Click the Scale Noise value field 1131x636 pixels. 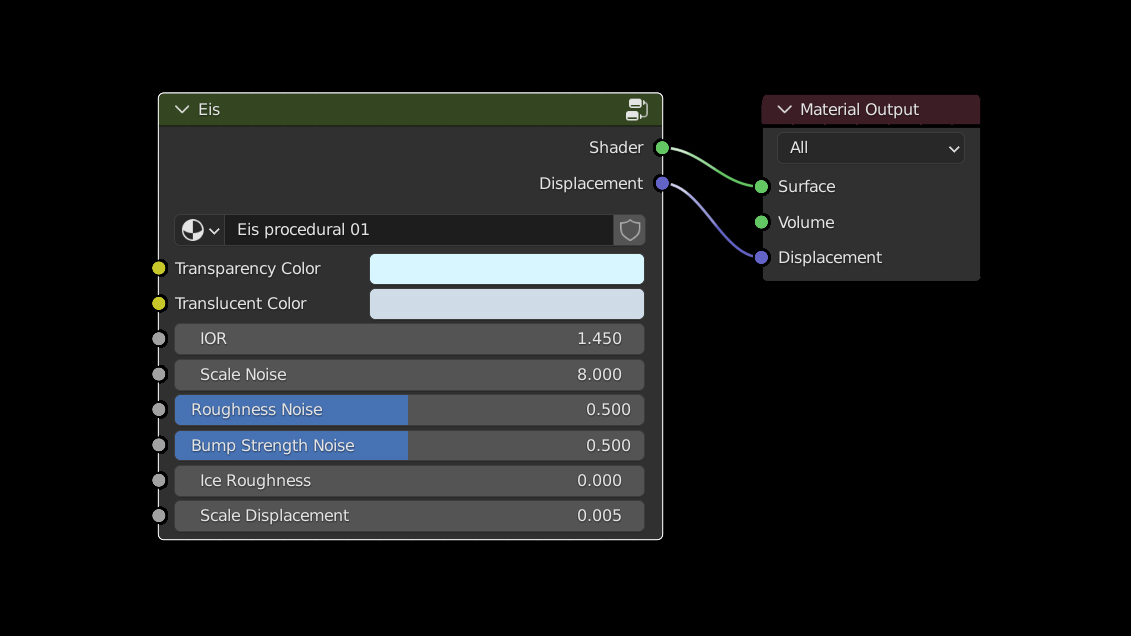click(409, 375)
